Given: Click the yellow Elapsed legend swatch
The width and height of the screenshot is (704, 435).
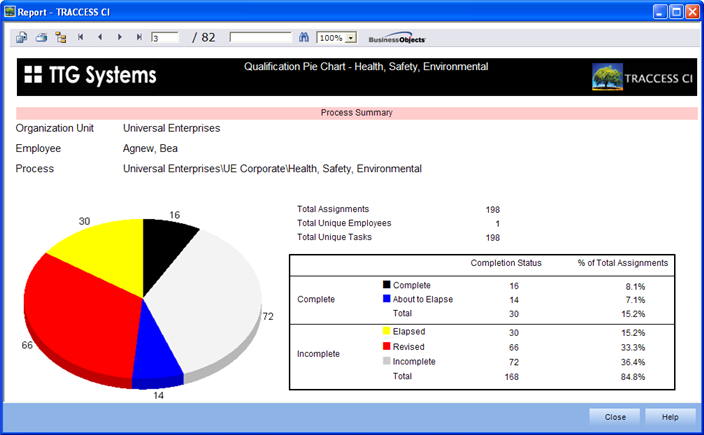Looking at the screenshot, I should click(387, 331).
